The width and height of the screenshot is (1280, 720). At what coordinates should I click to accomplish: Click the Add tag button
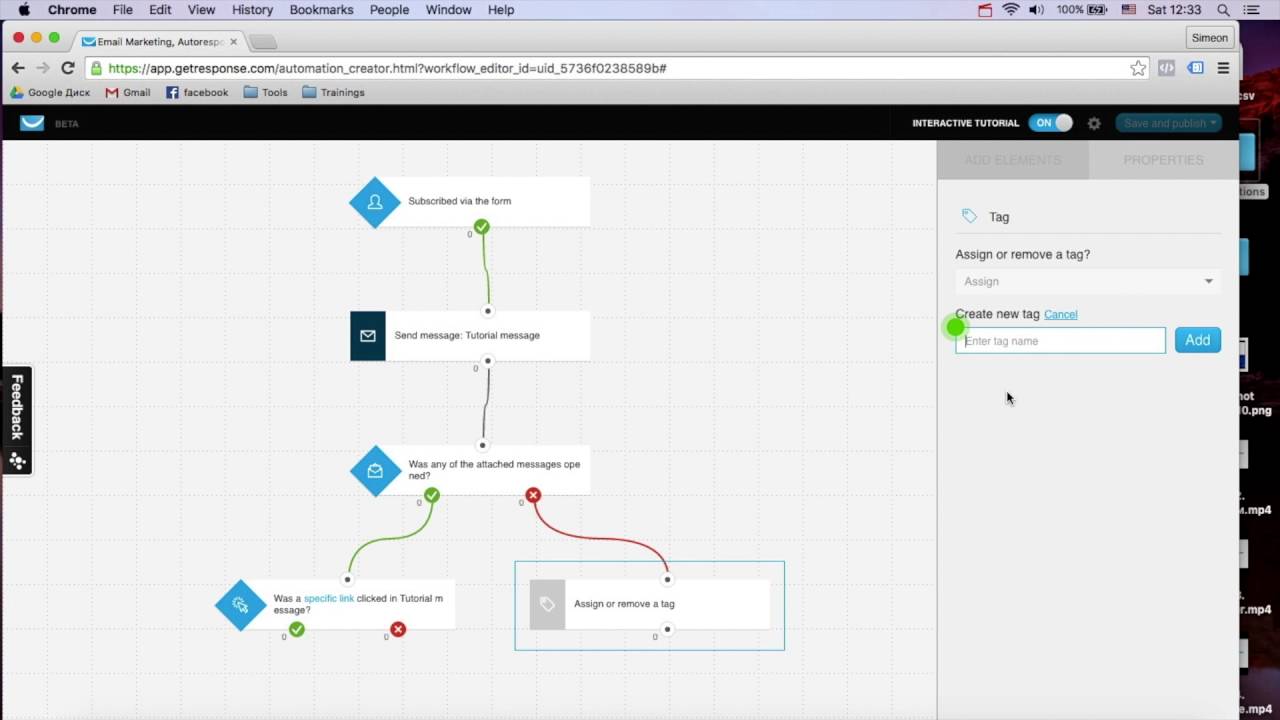coord(1198,340)
